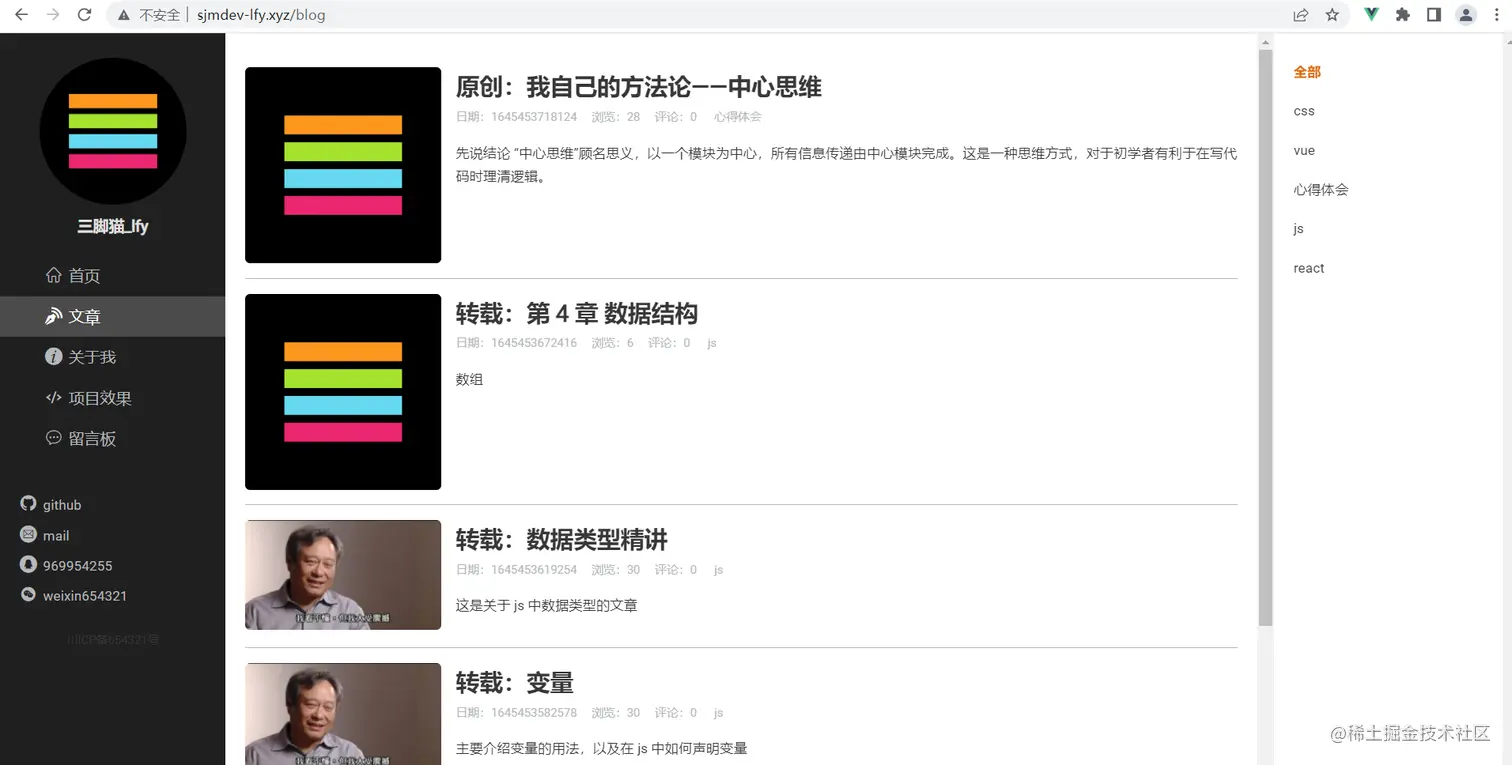Click the mail envelope icon
Screen dimensions: 1512x765
pos(28,535)
